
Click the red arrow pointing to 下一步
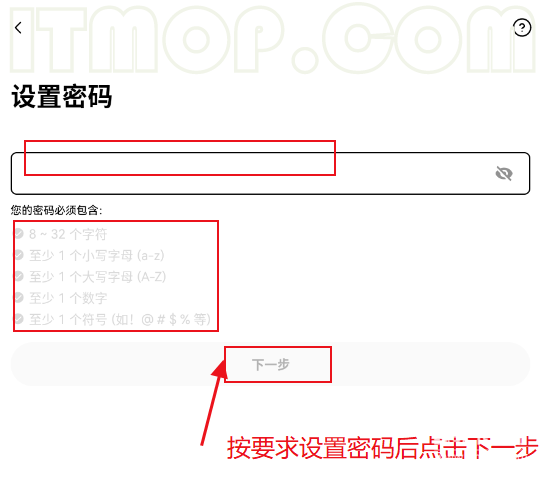tap(214, 403)
